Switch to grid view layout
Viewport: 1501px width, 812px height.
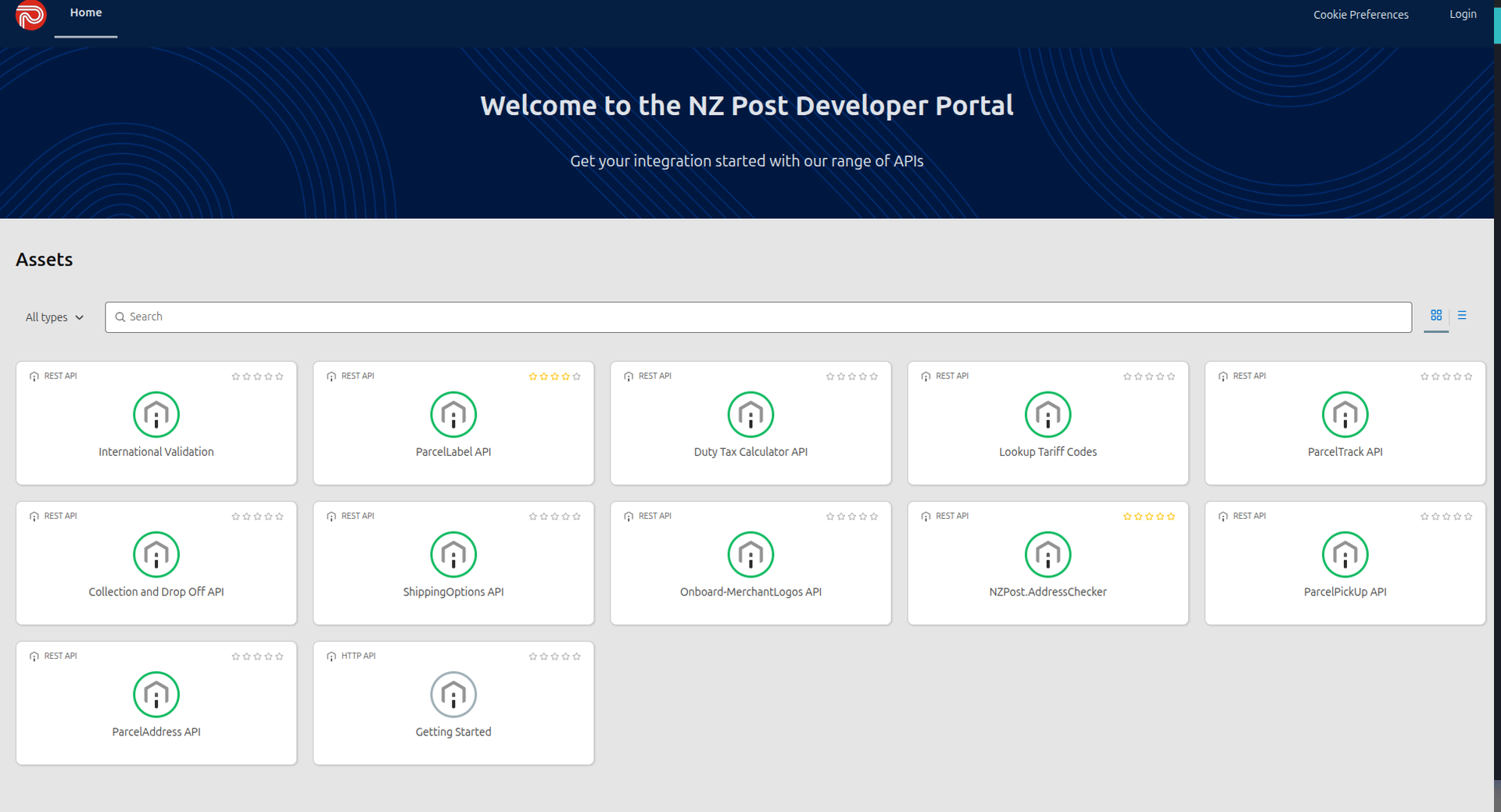1436,316
